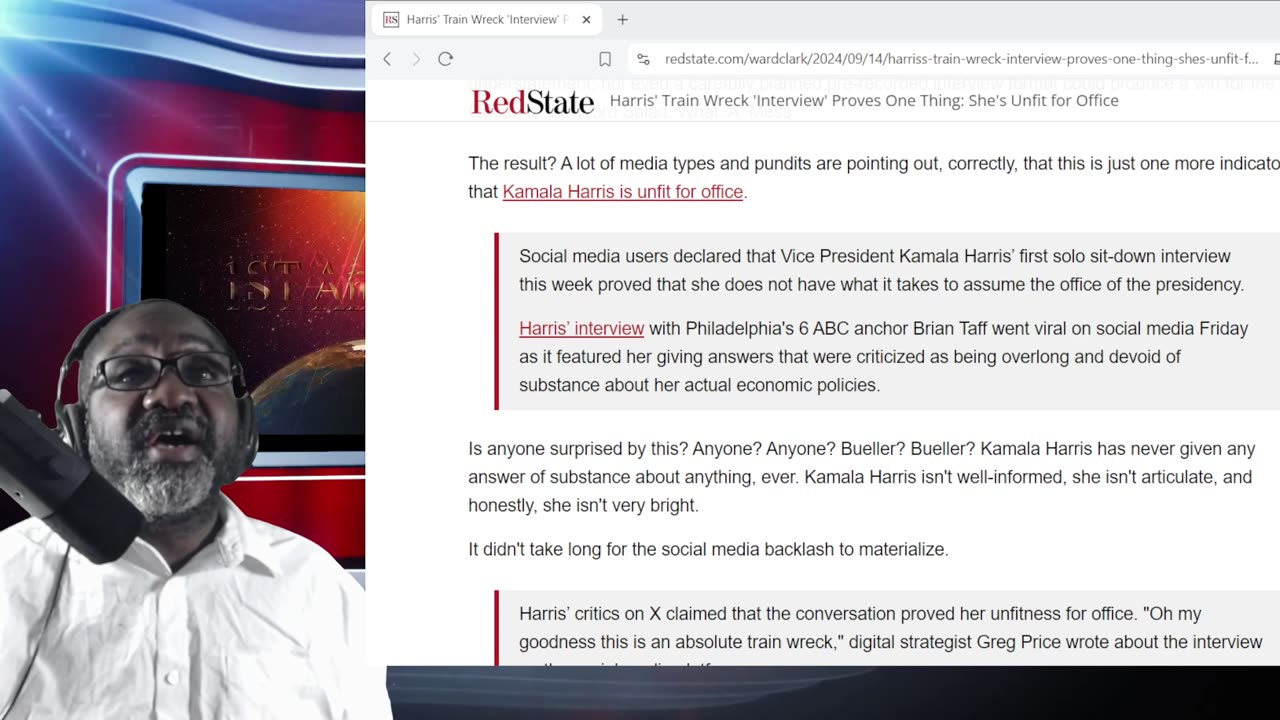
Task: Open 'Kamala Harris is unfit for office' link
Action: point(622,191)
